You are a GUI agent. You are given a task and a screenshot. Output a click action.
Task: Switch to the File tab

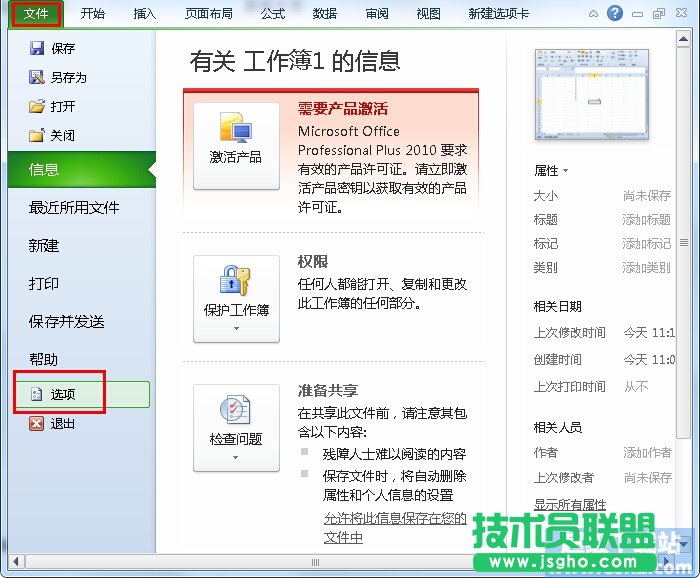[36, 14]
